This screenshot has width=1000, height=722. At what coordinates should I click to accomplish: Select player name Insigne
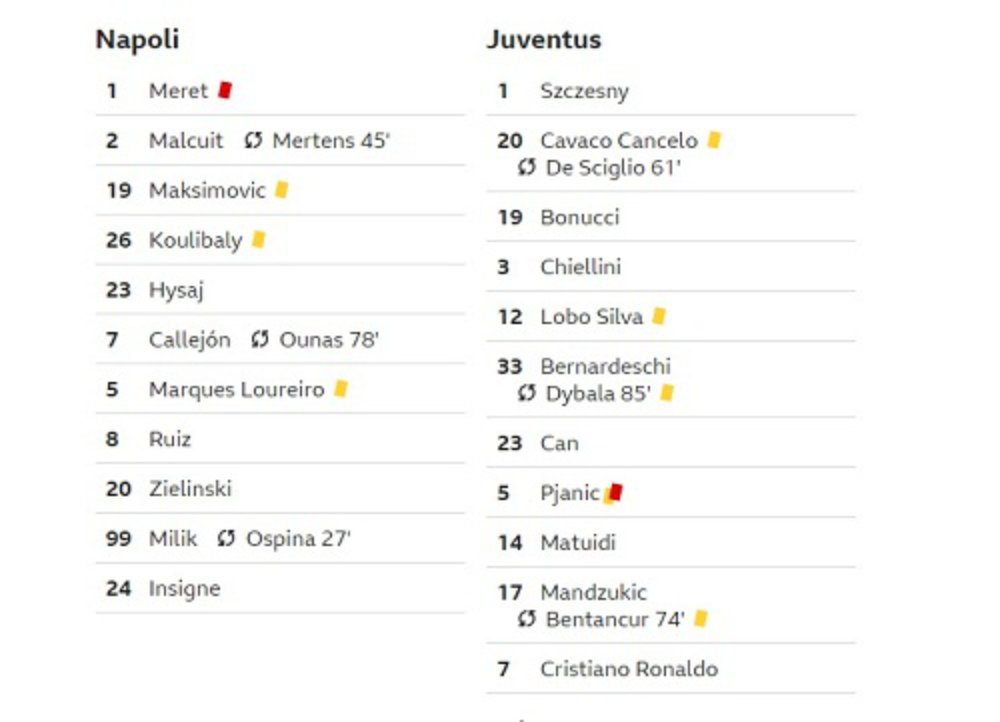pyautogui.click(x=184, y=588)
